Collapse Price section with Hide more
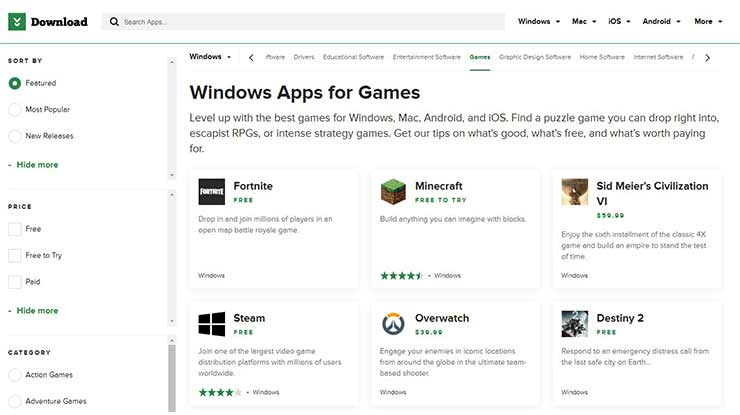The width and height of the screenshot is (740, 415). pos(37,311)
